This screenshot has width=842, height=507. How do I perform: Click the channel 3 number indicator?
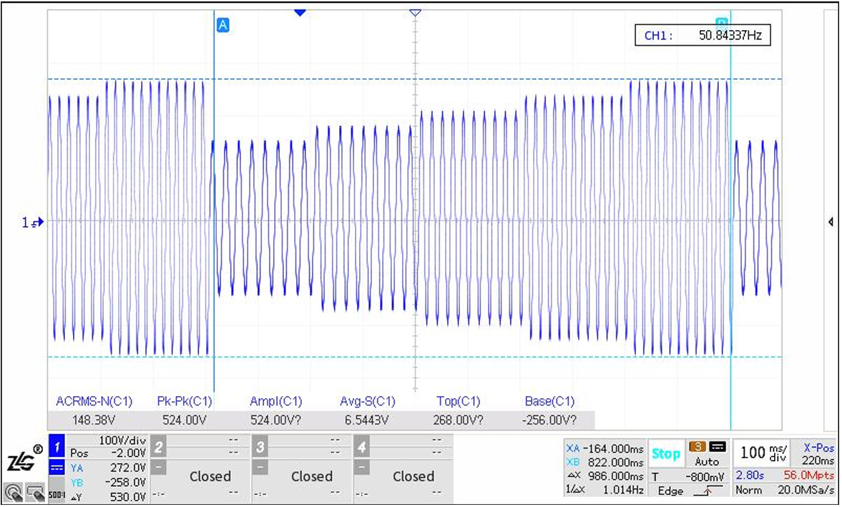(x=260, y=446)
